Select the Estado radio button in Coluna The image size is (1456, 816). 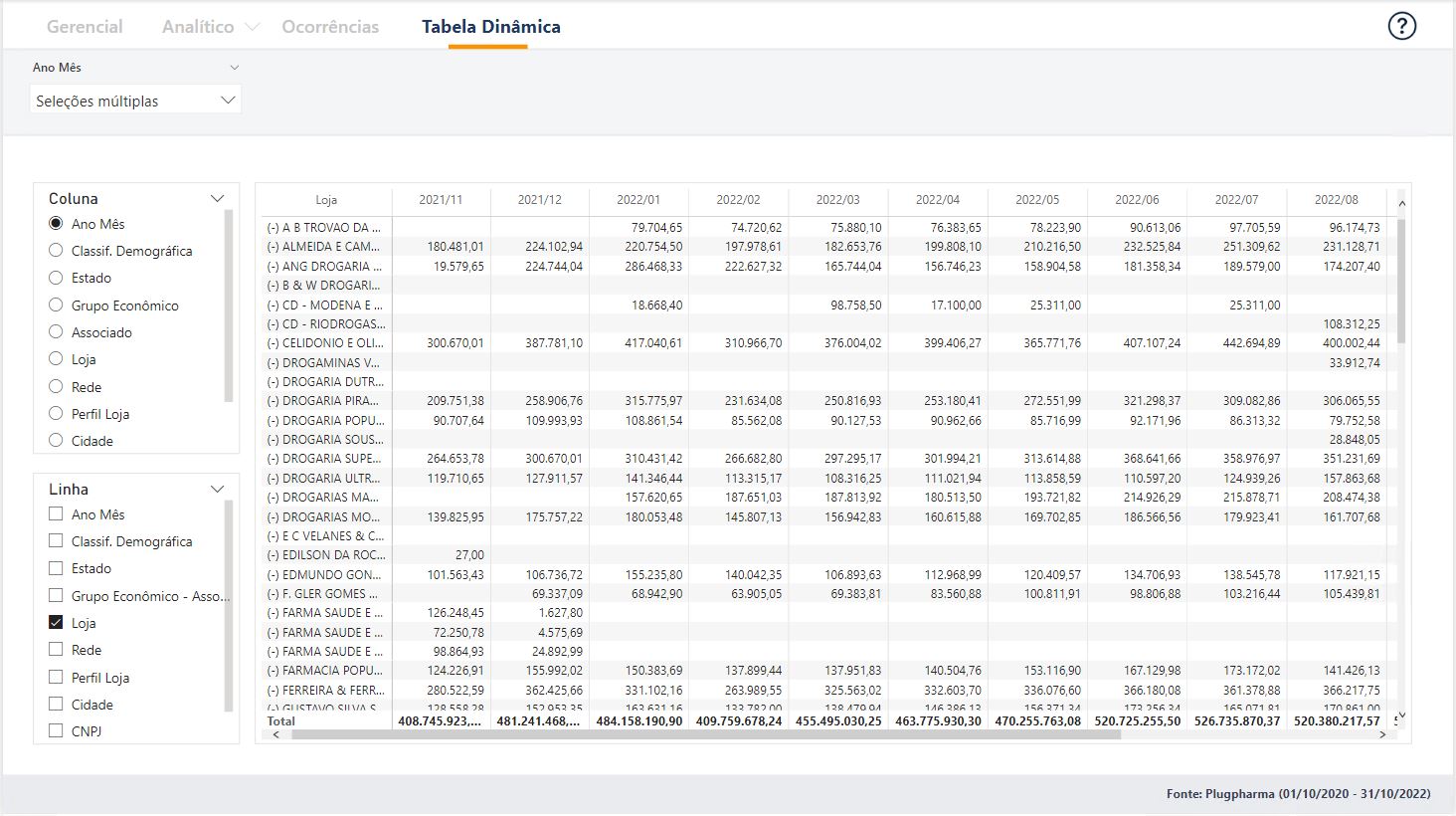pyautogui.click(x=56, y=279)
